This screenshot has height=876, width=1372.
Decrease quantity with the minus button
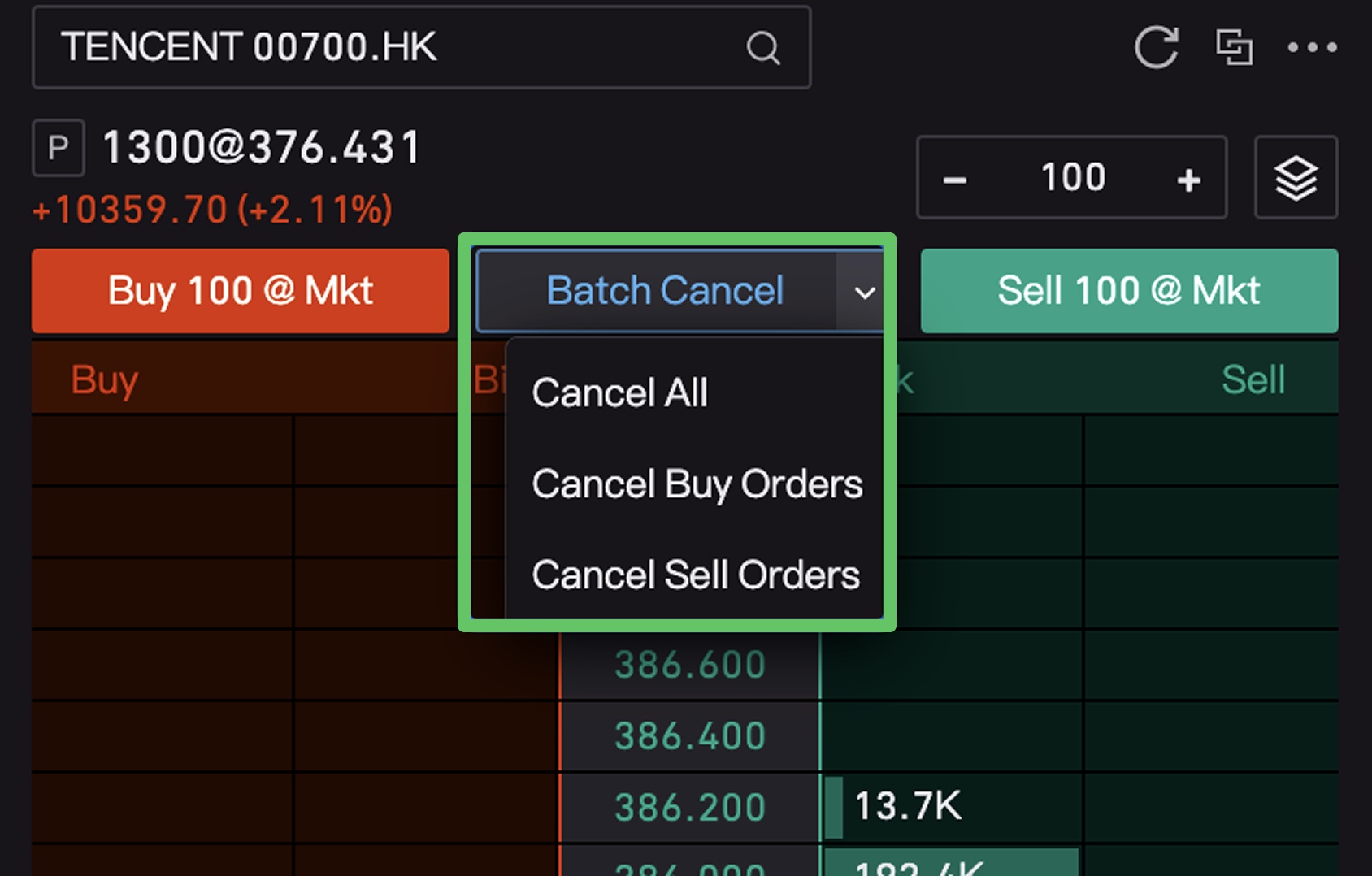point(955,179)
